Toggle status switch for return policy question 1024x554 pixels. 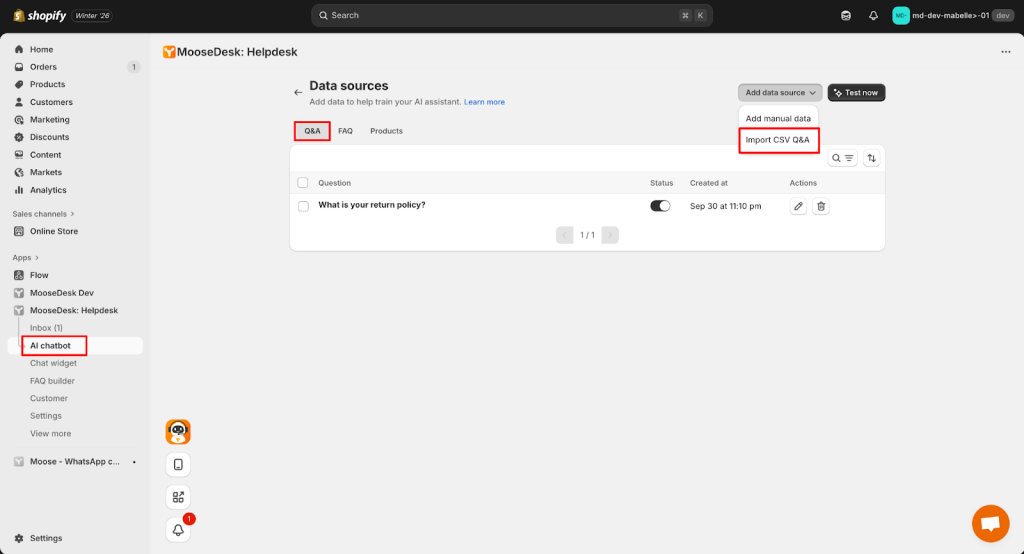pos(660,206)
